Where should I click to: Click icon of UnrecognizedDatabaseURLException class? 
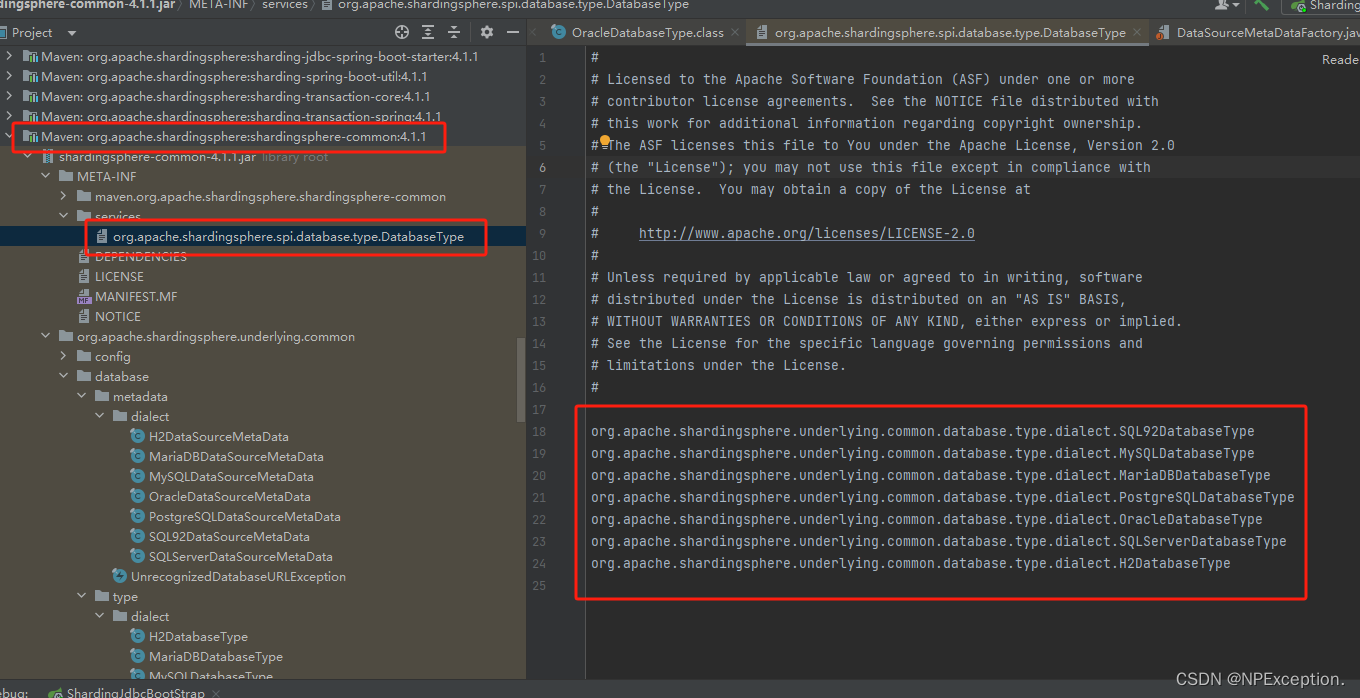(120, 576)
